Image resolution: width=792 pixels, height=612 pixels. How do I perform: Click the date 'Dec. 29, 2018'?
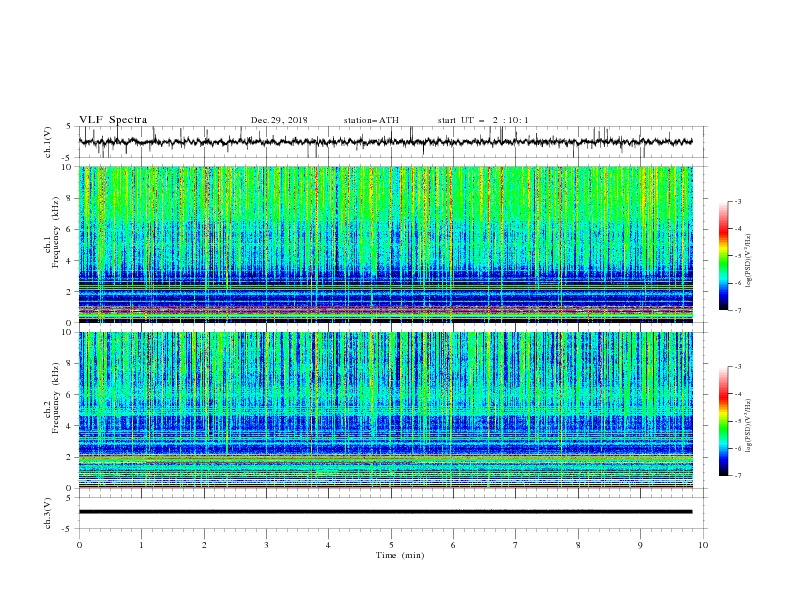point(279,120)
